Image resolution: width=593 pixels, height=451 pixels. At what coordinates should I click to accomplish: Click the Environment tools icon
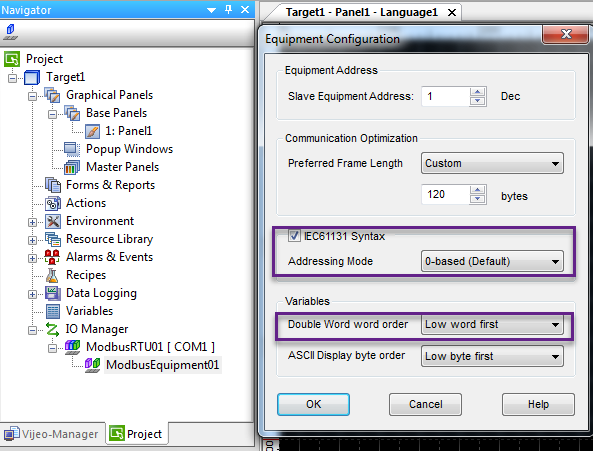(x=53, y=221)
